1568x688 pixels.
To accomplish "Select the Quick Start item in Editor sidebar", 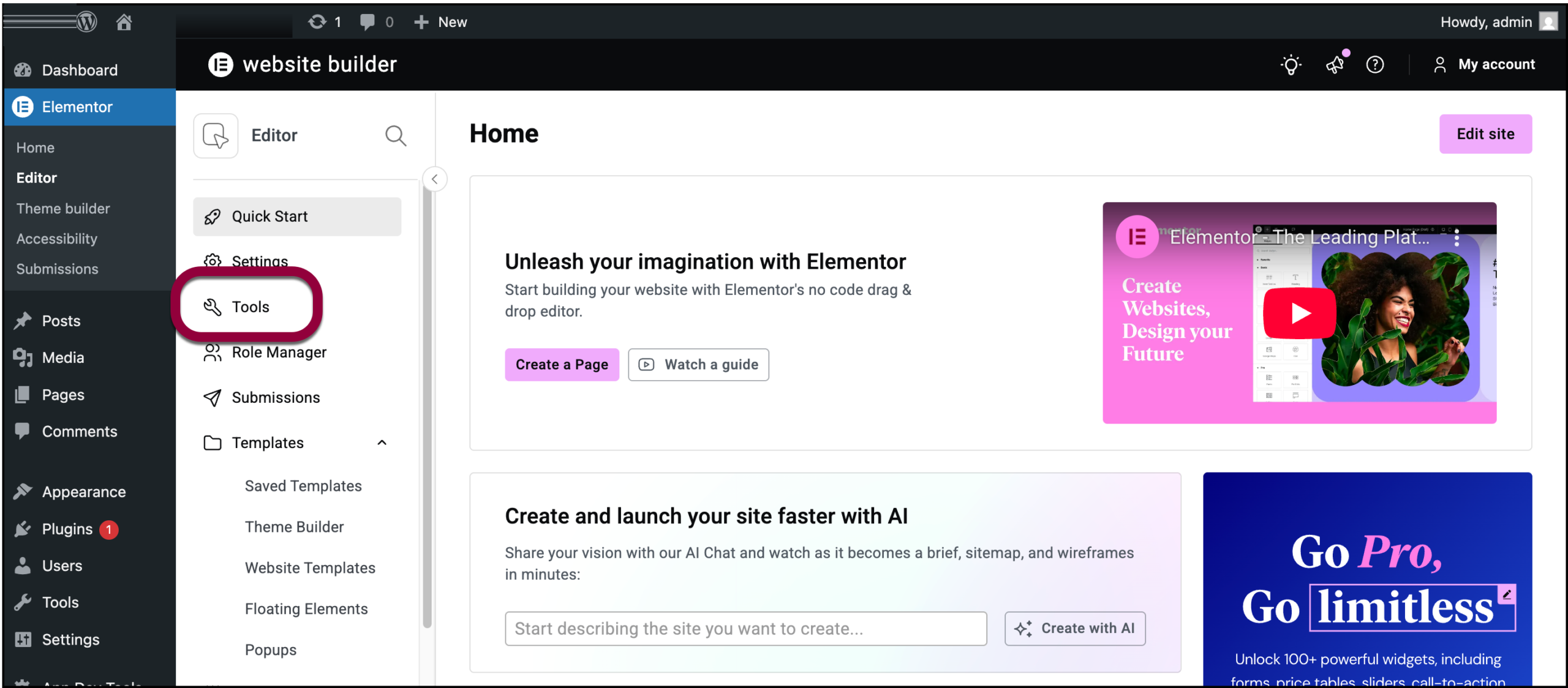I will [x=269, y=216].
